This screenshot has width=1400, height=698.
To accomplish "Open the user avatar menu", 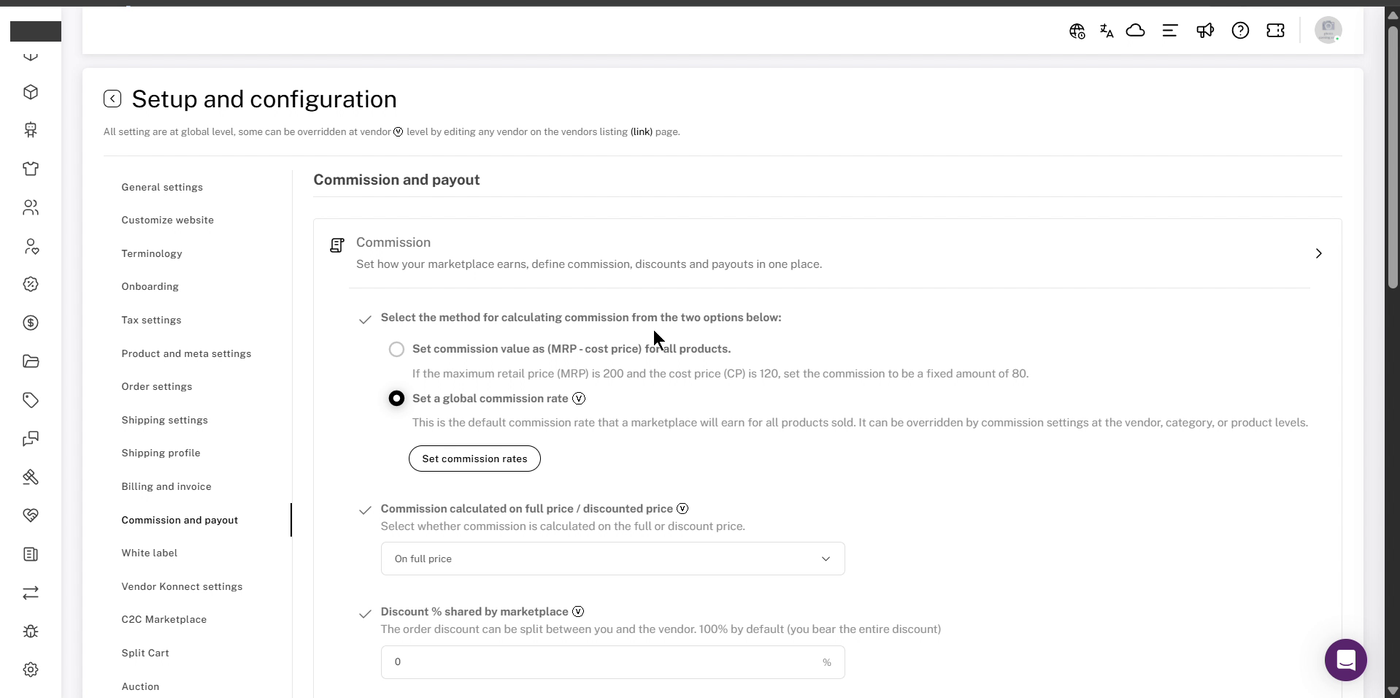I will (1328, 30).
